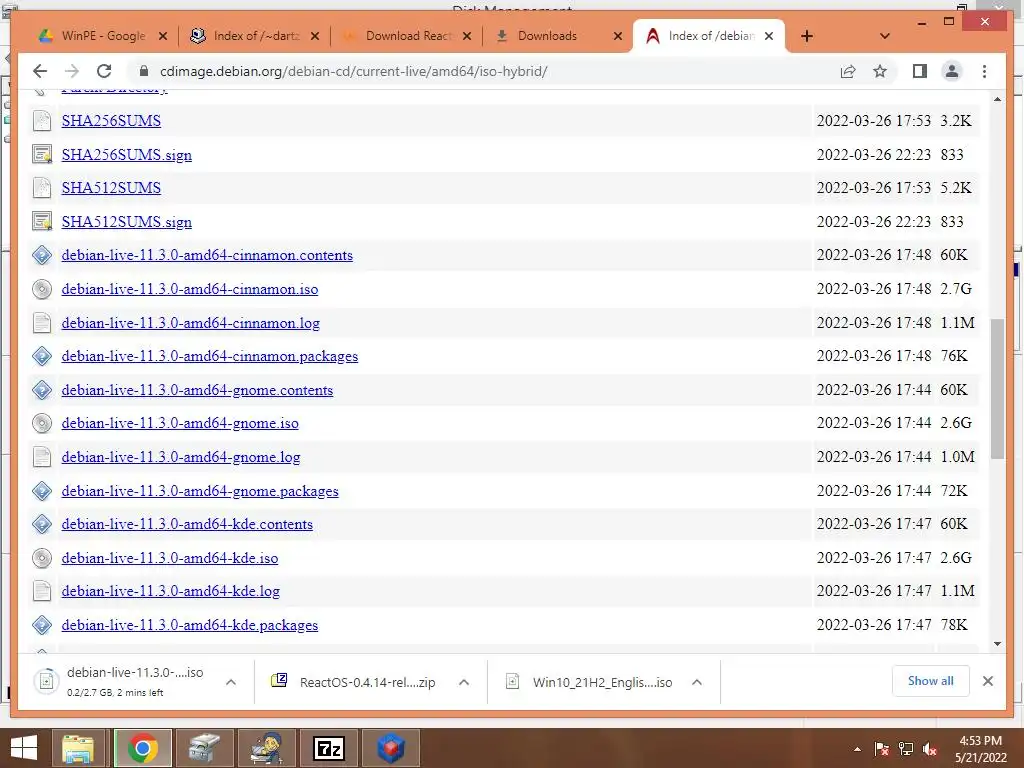1024x768 pixels.
Task: Download debian-live-11.3.0-amd64-gnome.iso
Action: tap(180, 423)
